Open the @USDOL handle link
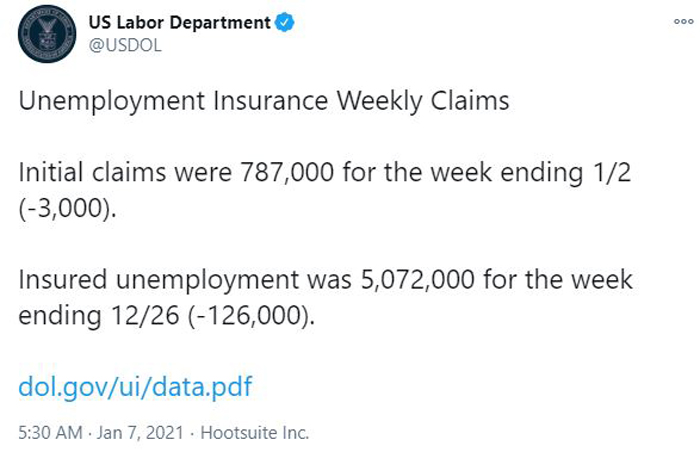This screenshot has height=452, width=700. 125,46
